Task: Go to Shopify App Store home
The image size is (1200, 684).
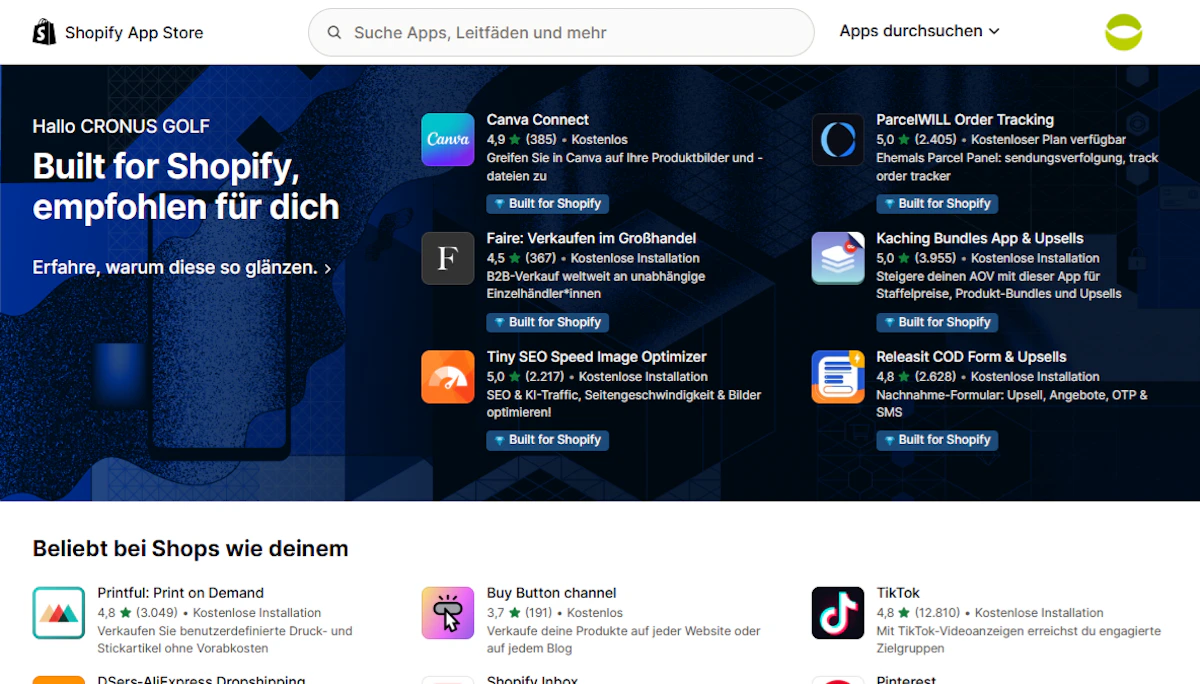Action: 118,33
